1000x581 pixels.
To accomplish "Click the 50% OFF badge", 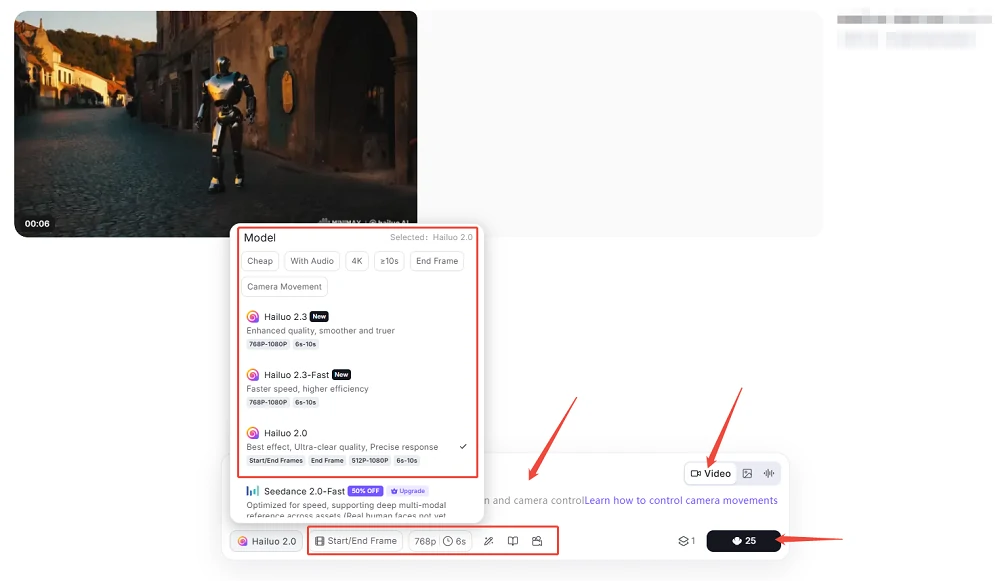I will pyautogui.click(x=365, y=491).
